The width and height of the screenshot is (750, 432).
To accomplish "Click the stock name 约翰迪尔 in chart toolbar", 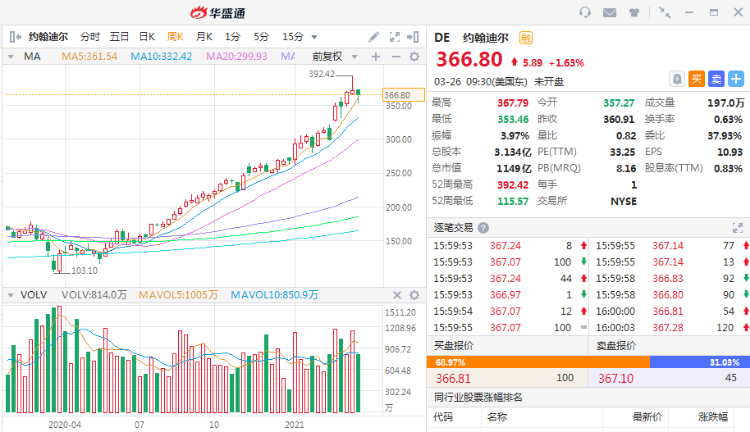I will pos(48,37).
